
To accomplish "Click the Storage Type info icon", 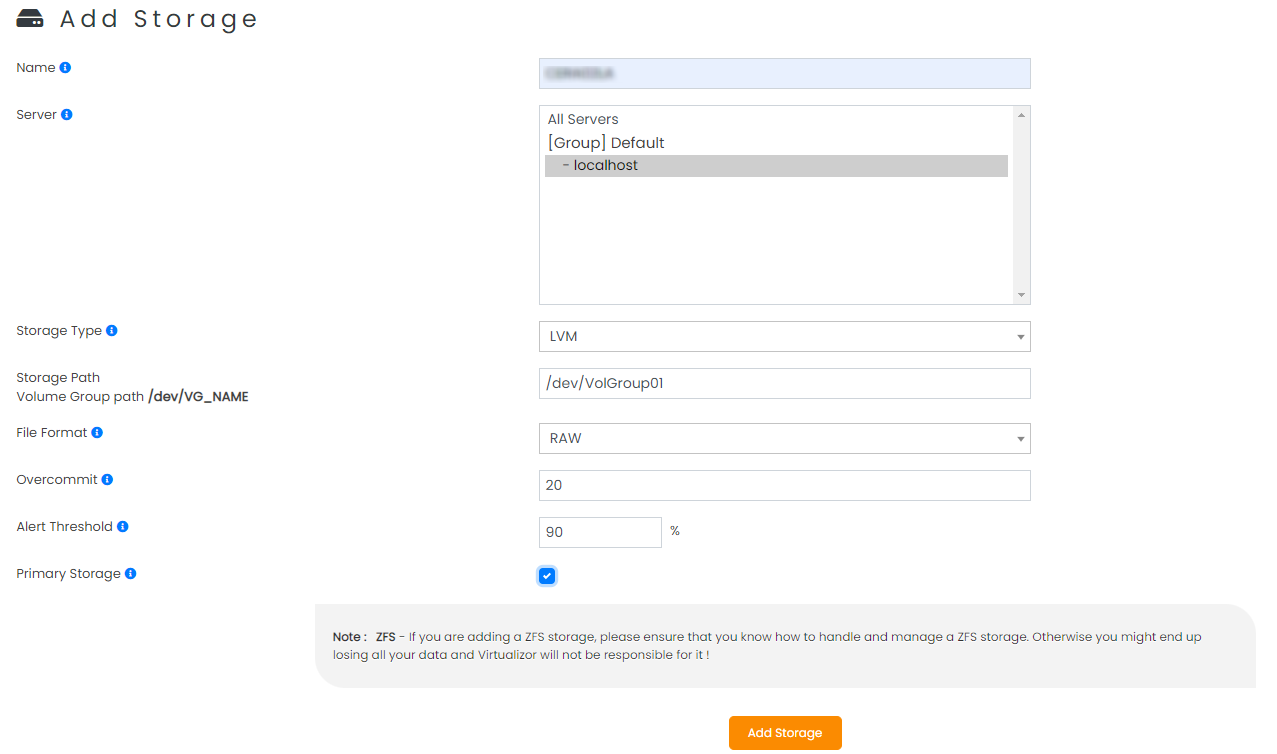I will point(113,330).
